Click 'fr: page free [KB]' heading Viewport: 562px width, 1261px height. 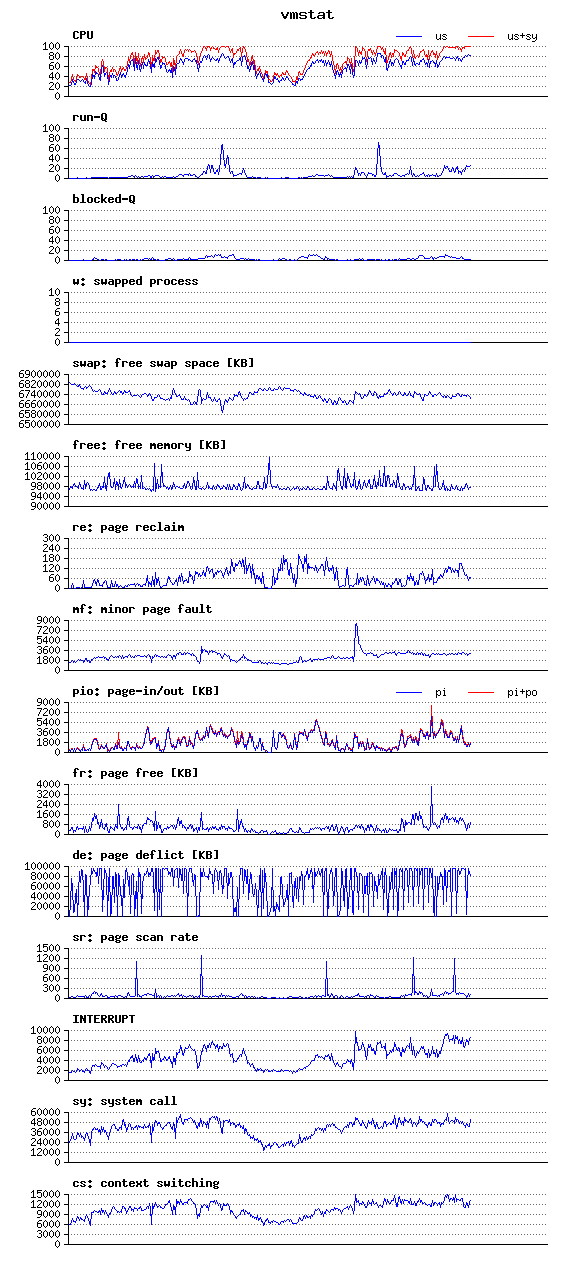pyautogui.click(x=135, y=773)
